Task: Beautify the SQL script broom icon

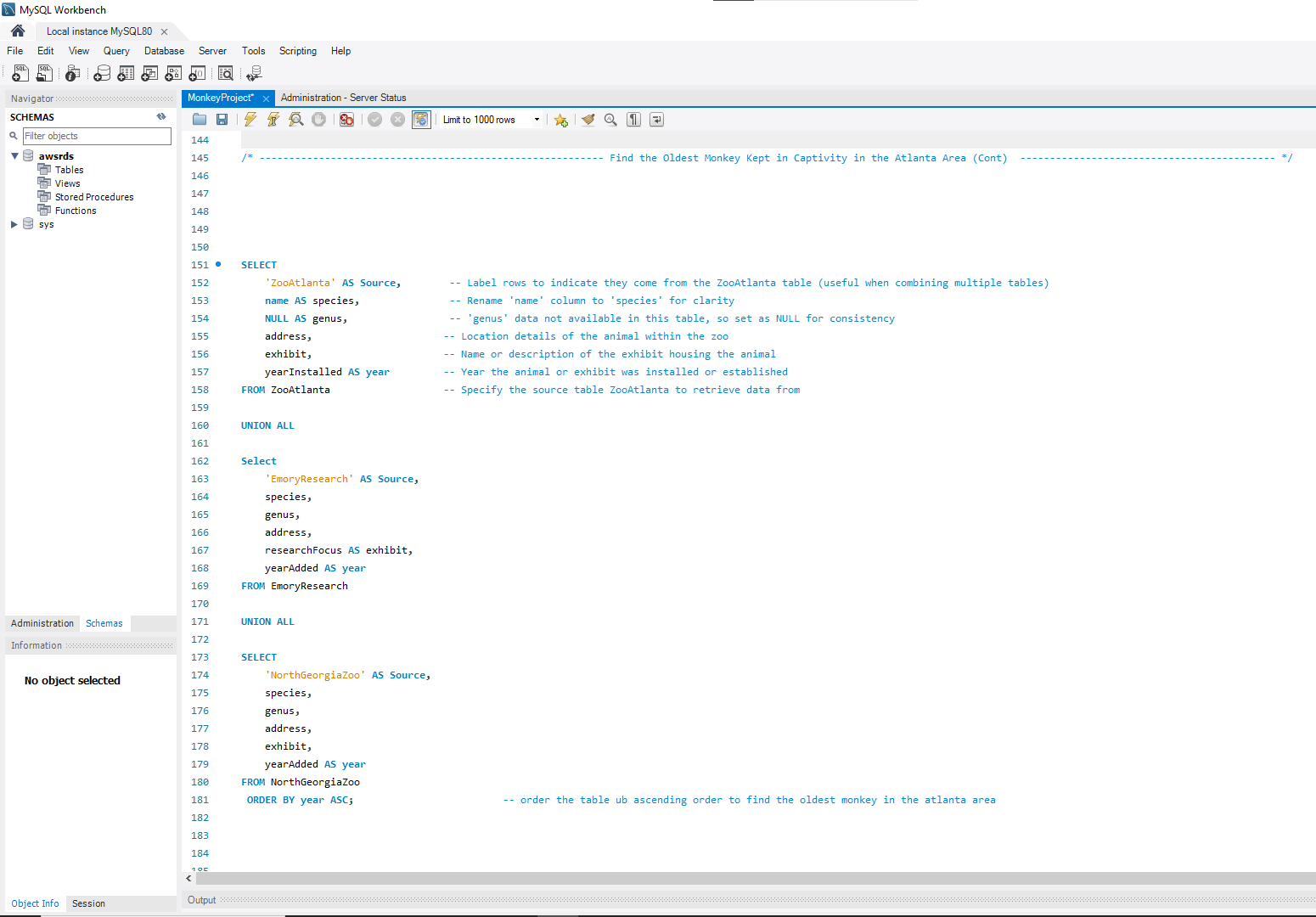Action: coord(588,120)
